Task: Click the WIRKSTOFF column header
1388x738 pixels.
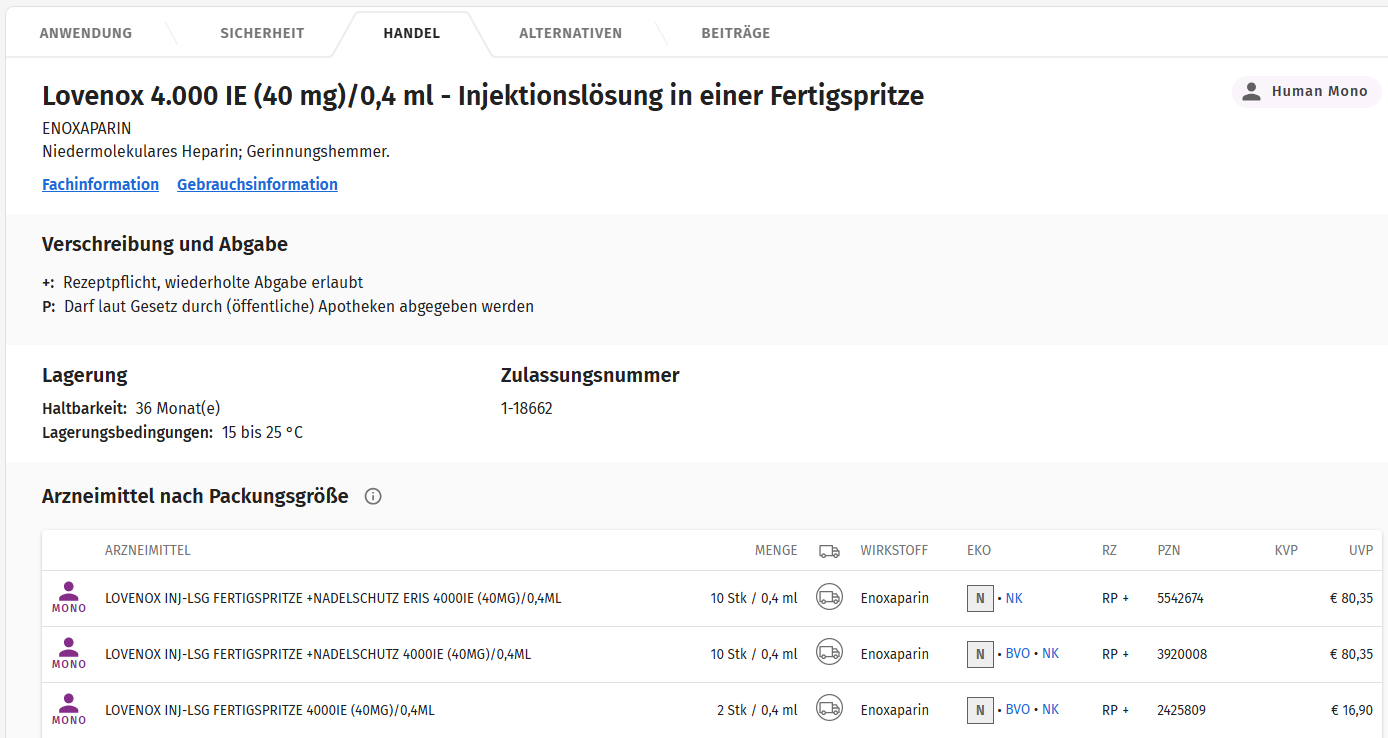Action: (x=894, y=551)
